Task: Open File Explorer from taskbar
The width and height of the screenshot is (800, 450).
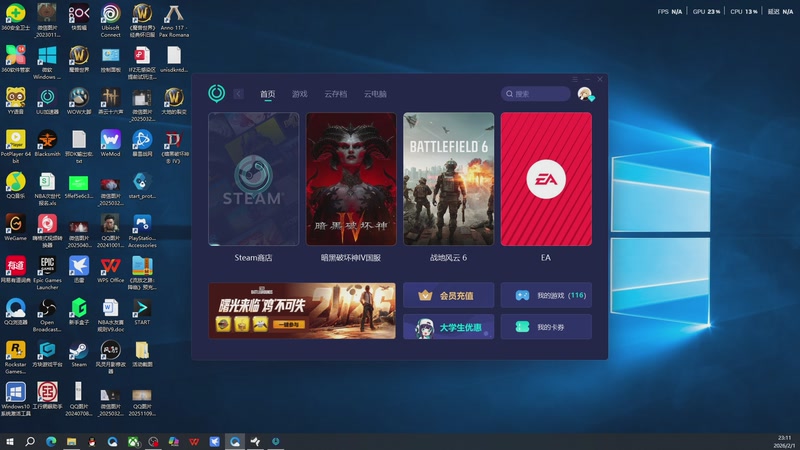Action: (x=71, y=441)
